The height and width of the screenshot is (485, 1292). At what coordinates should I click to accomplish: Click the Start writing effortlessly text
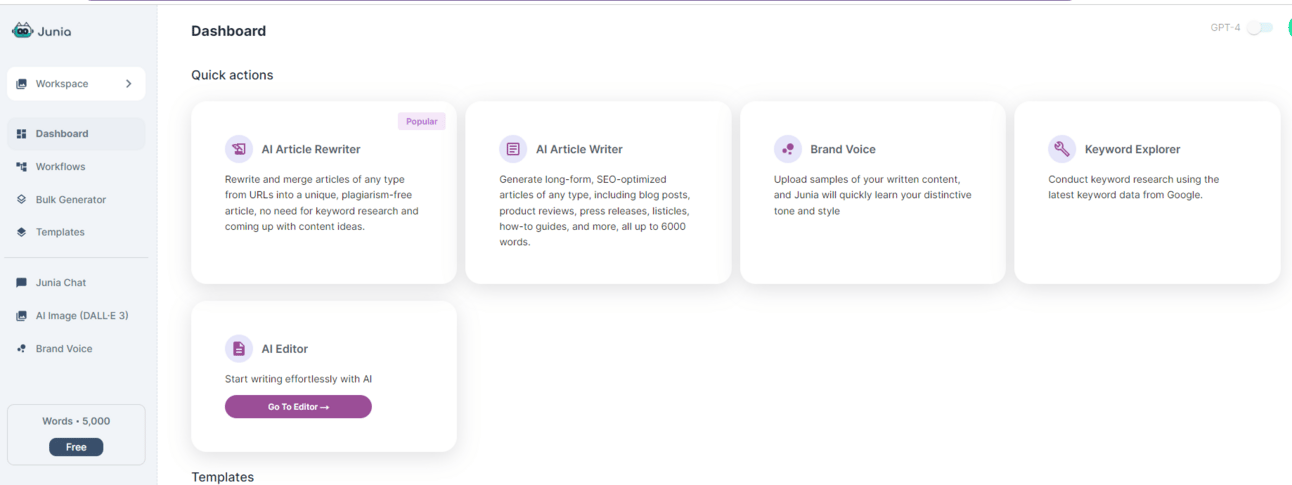click(x=299, y=379)
